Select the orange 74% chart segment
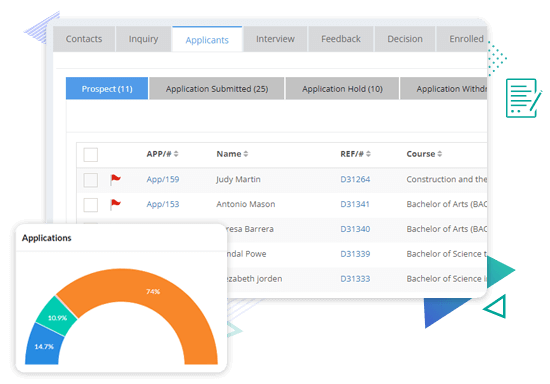Image resolution: width=550 pixels, height=384 pixels. tap(153, 291)
